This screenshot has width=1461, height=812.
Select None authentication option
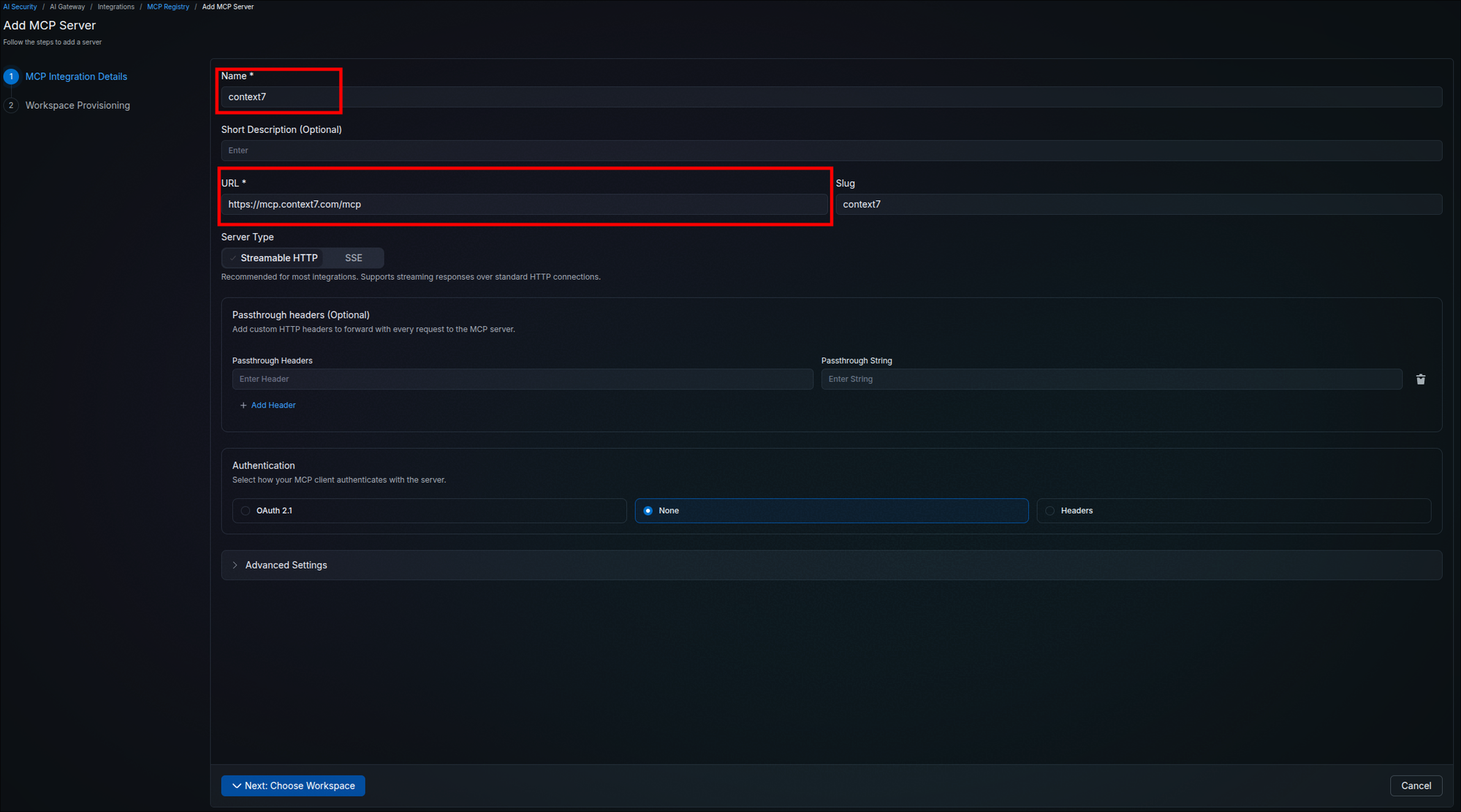point(831,510)
